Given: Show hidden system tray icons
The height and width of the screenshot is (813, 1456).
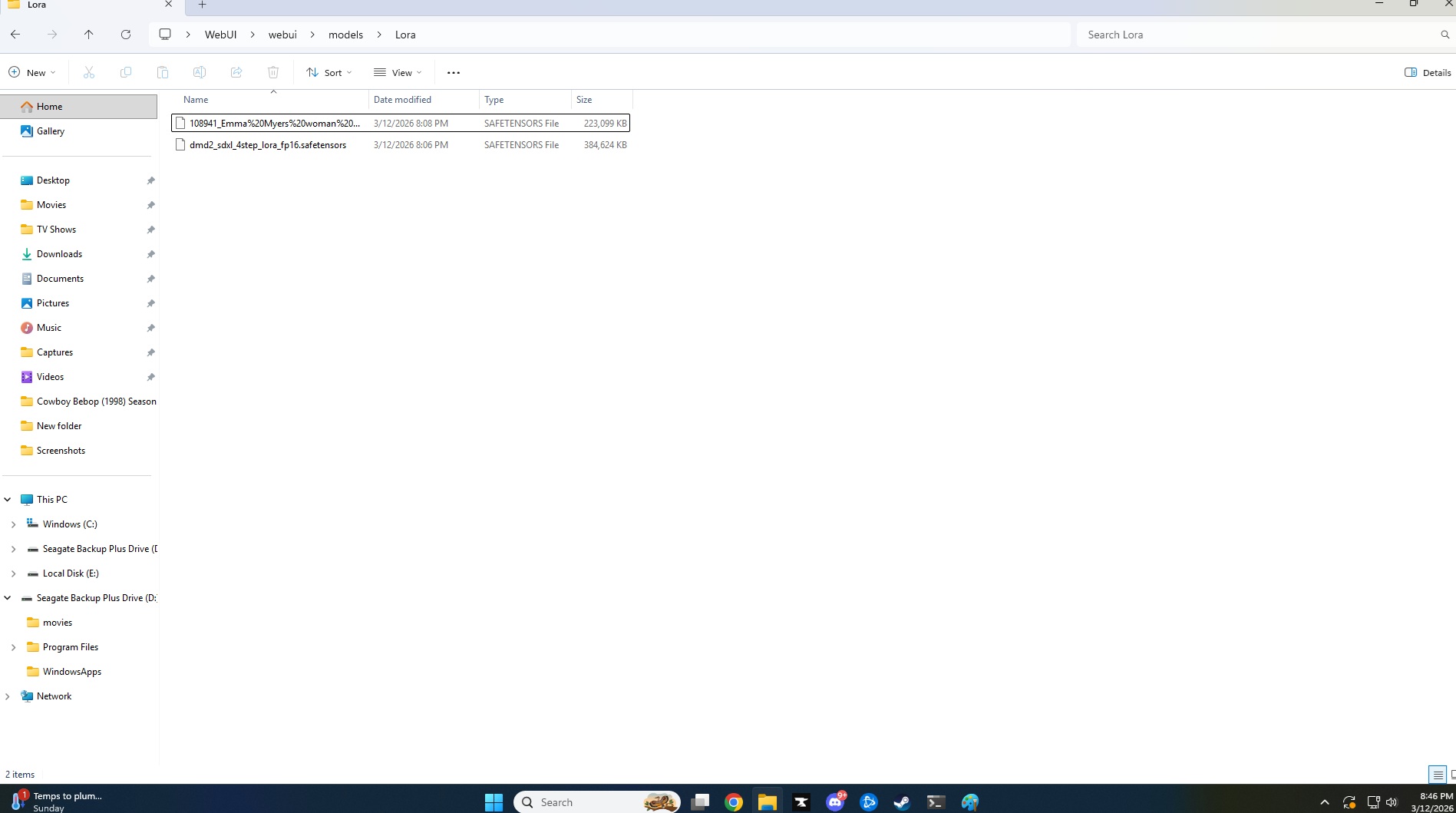Looking at the screenshot, I should 1324,802.
